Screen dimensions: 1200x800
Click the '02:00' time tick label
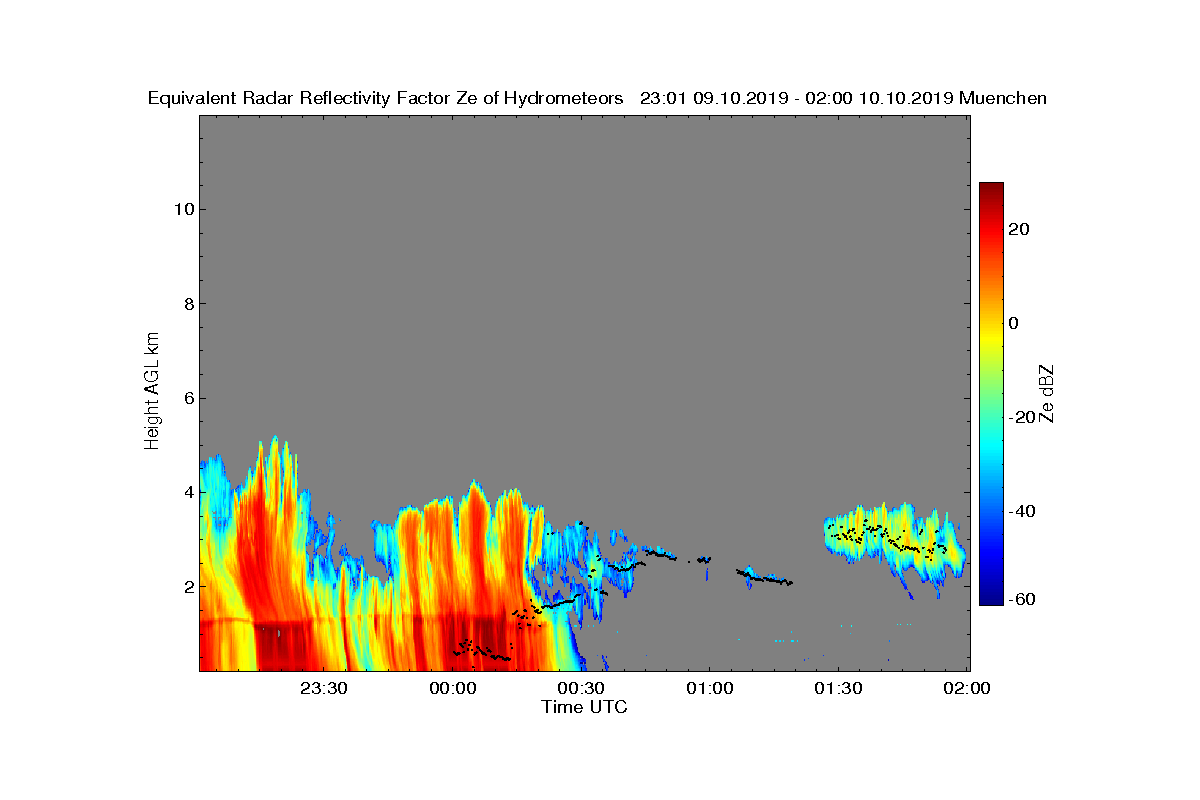click(x=966, y=689)
